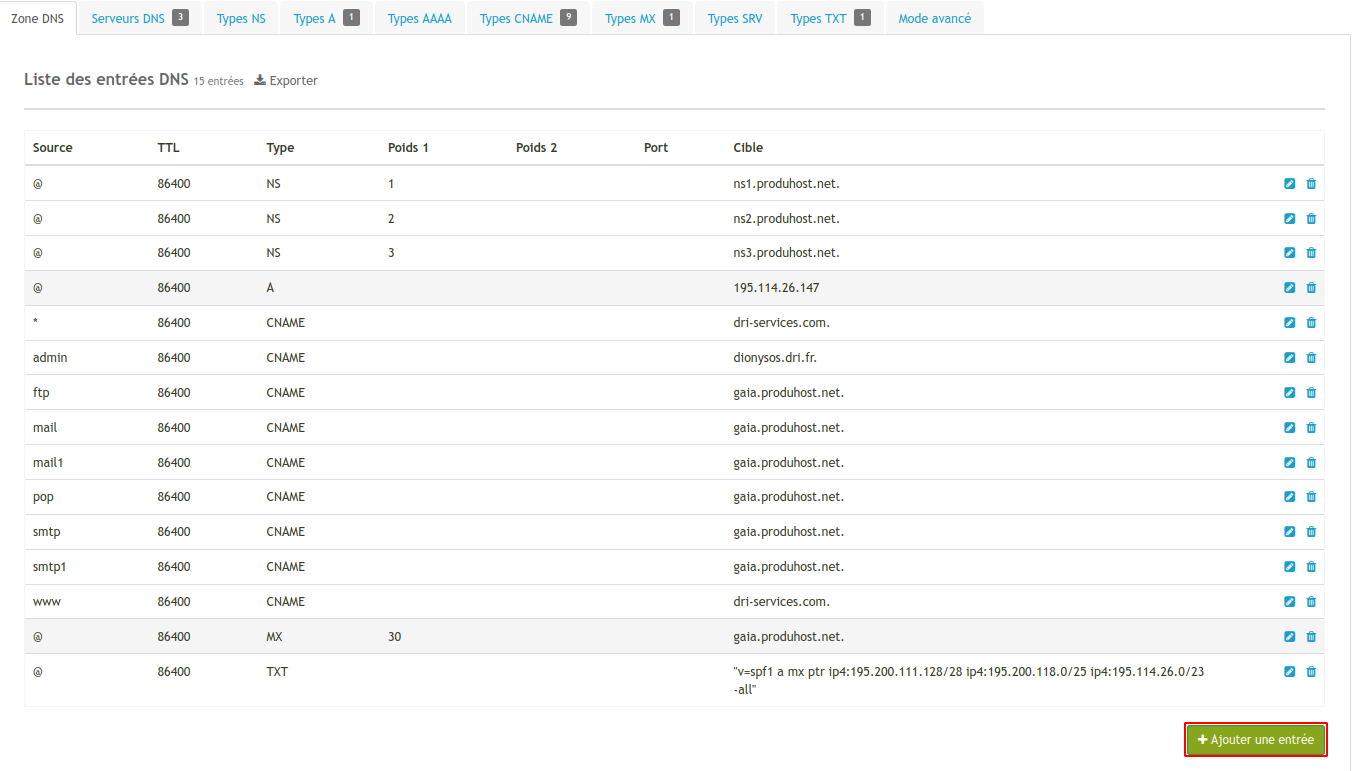
Task: Delete the smtp1 CNAME entry
Action: click(x=1311, y=567)
